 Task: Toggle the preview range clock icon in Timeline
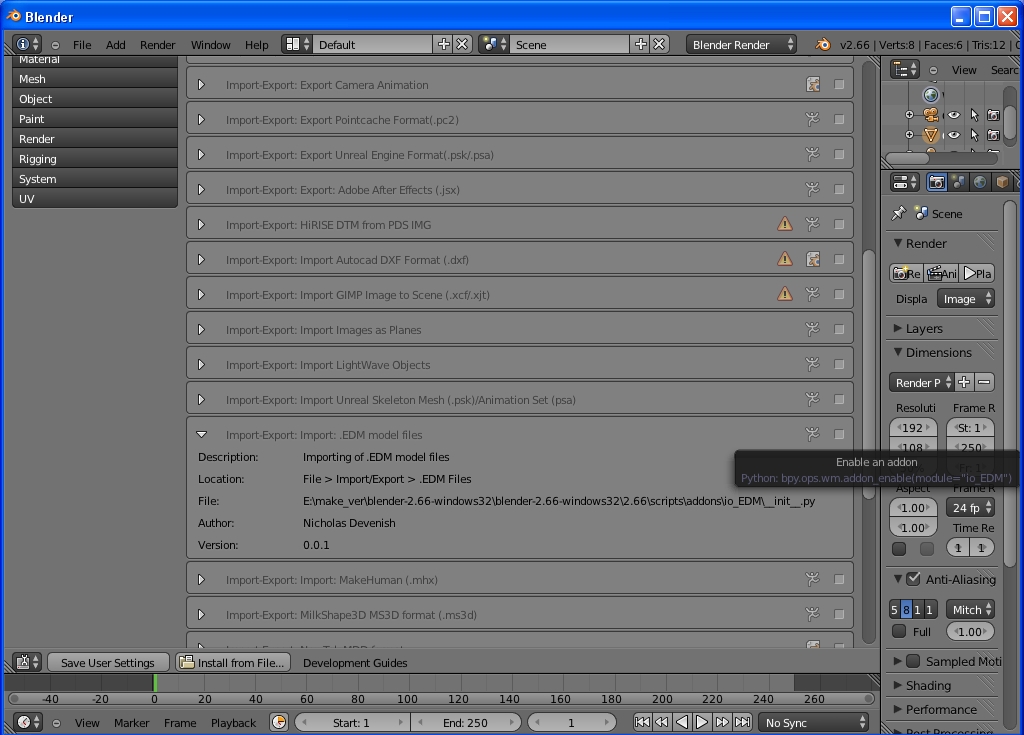(x=279, y=723)
